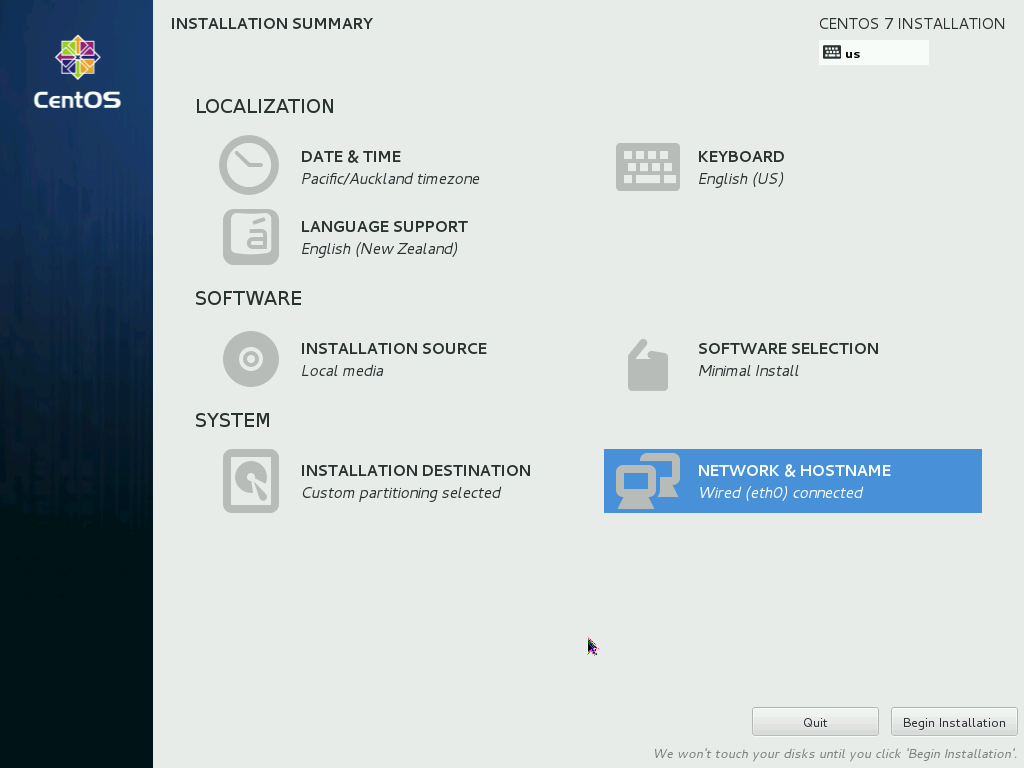Open KEYBOARD settings label

[741, 157]
